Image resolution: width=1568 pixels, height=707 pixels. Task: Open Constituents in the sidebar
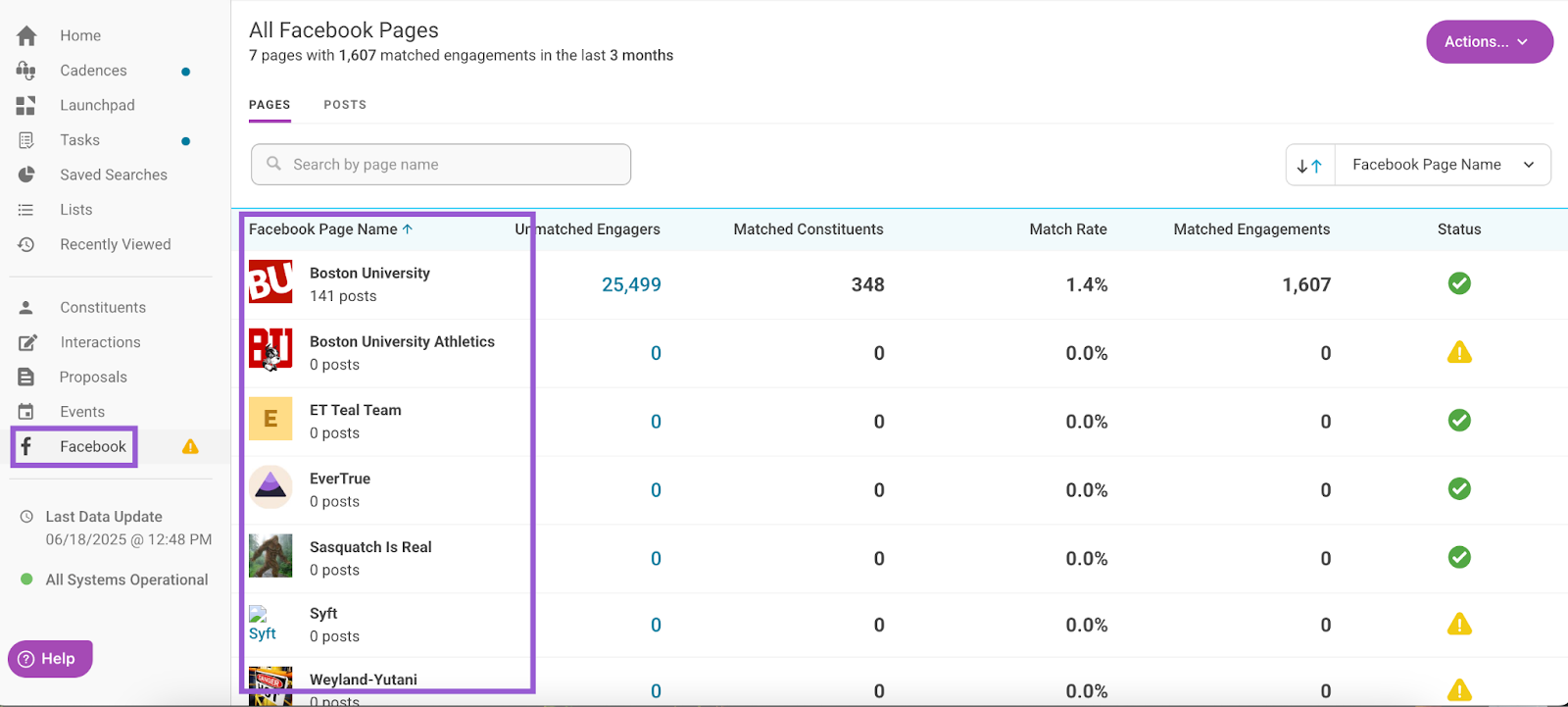(x=103, y=307)
